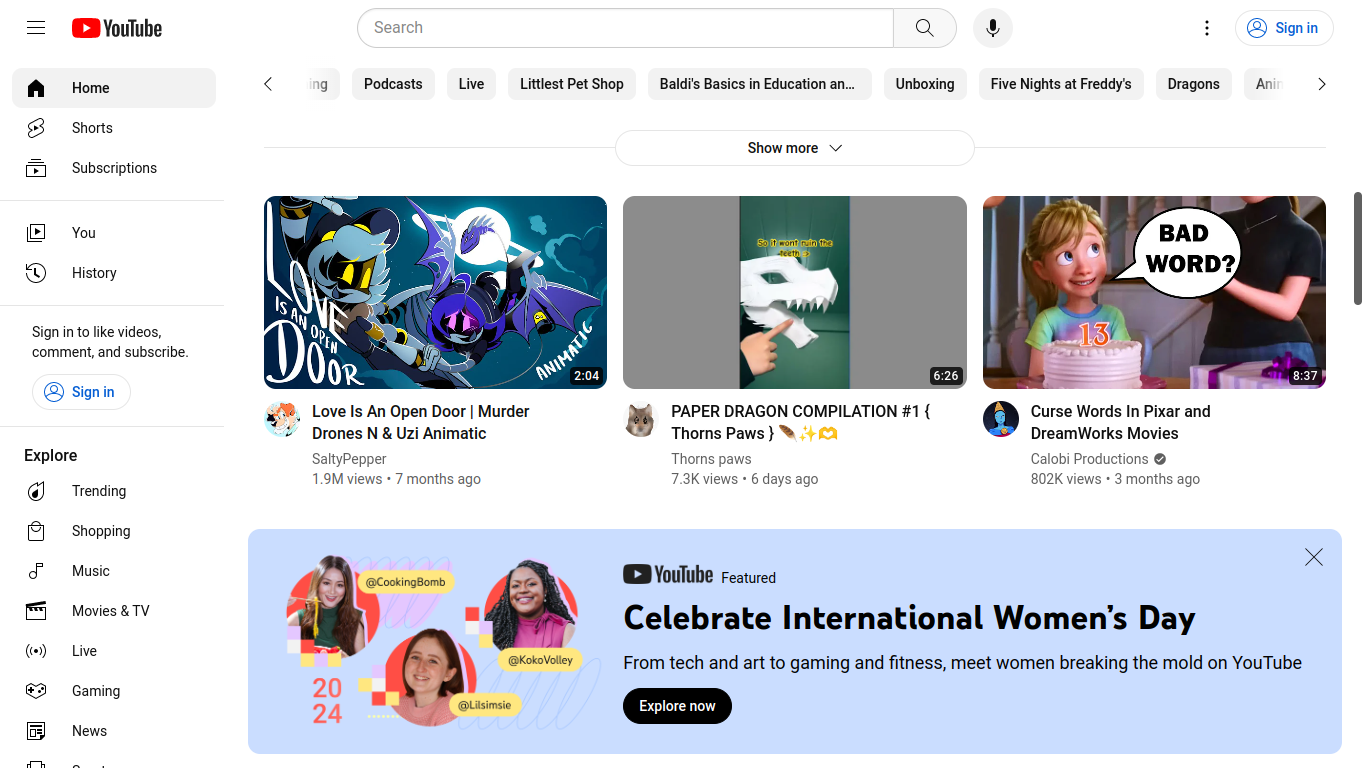Visit Thorns paws channel name link
This screenshot has width=1366, height=768.
(x=711, y=459)
